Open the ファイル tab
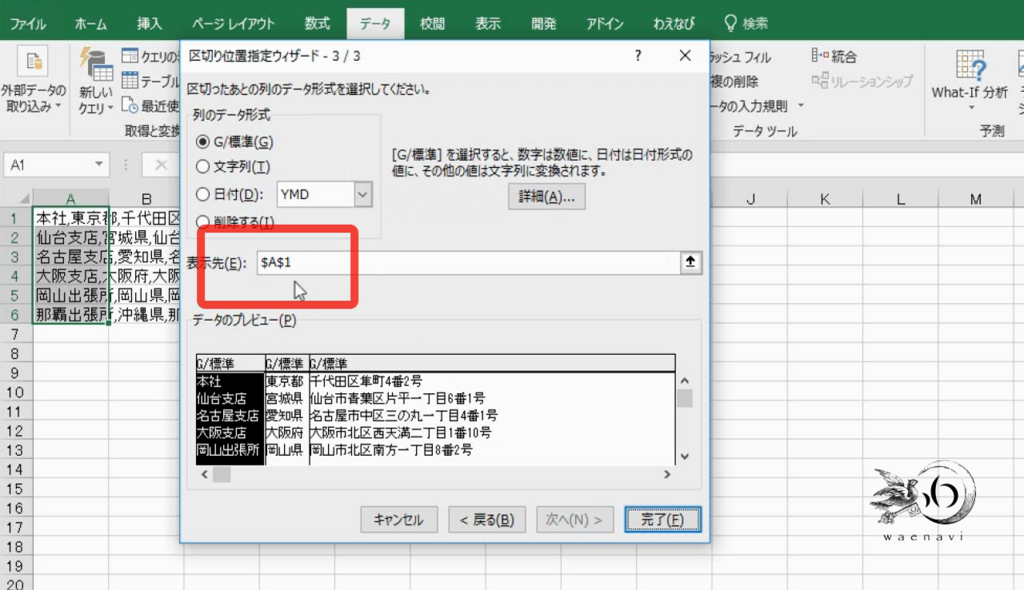This screenshot has height=590, width=1024. pyautogui.click(x=27, y=24)
